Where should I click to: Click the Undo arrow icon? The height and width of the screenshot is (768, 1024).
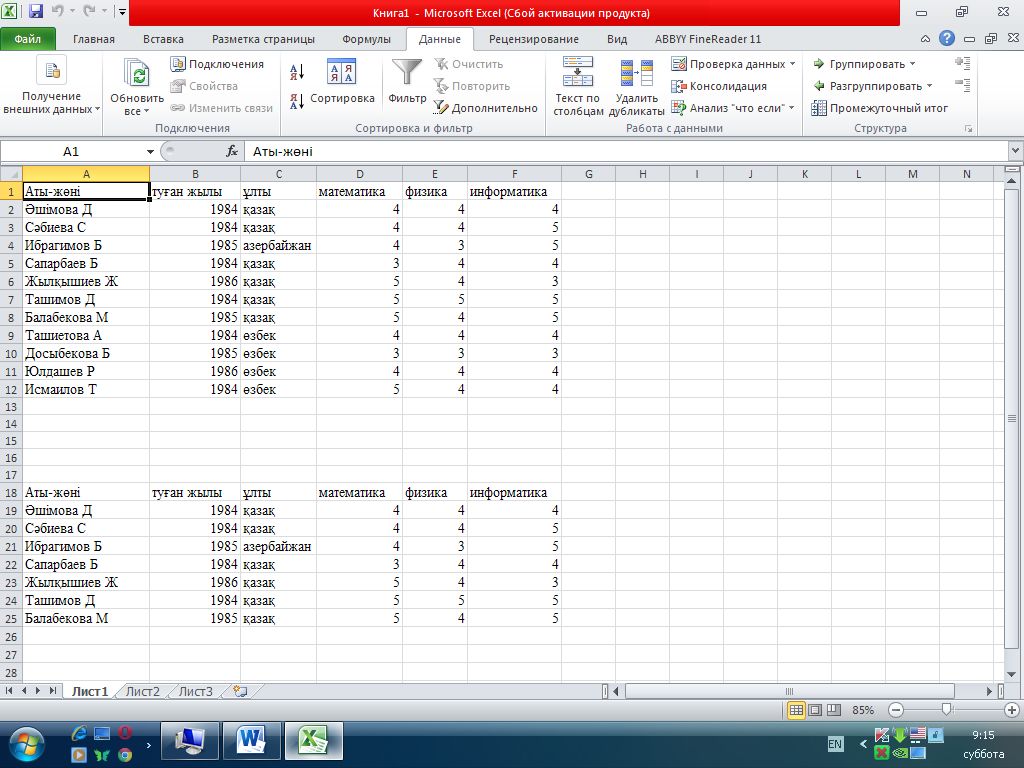click(57, 11)
